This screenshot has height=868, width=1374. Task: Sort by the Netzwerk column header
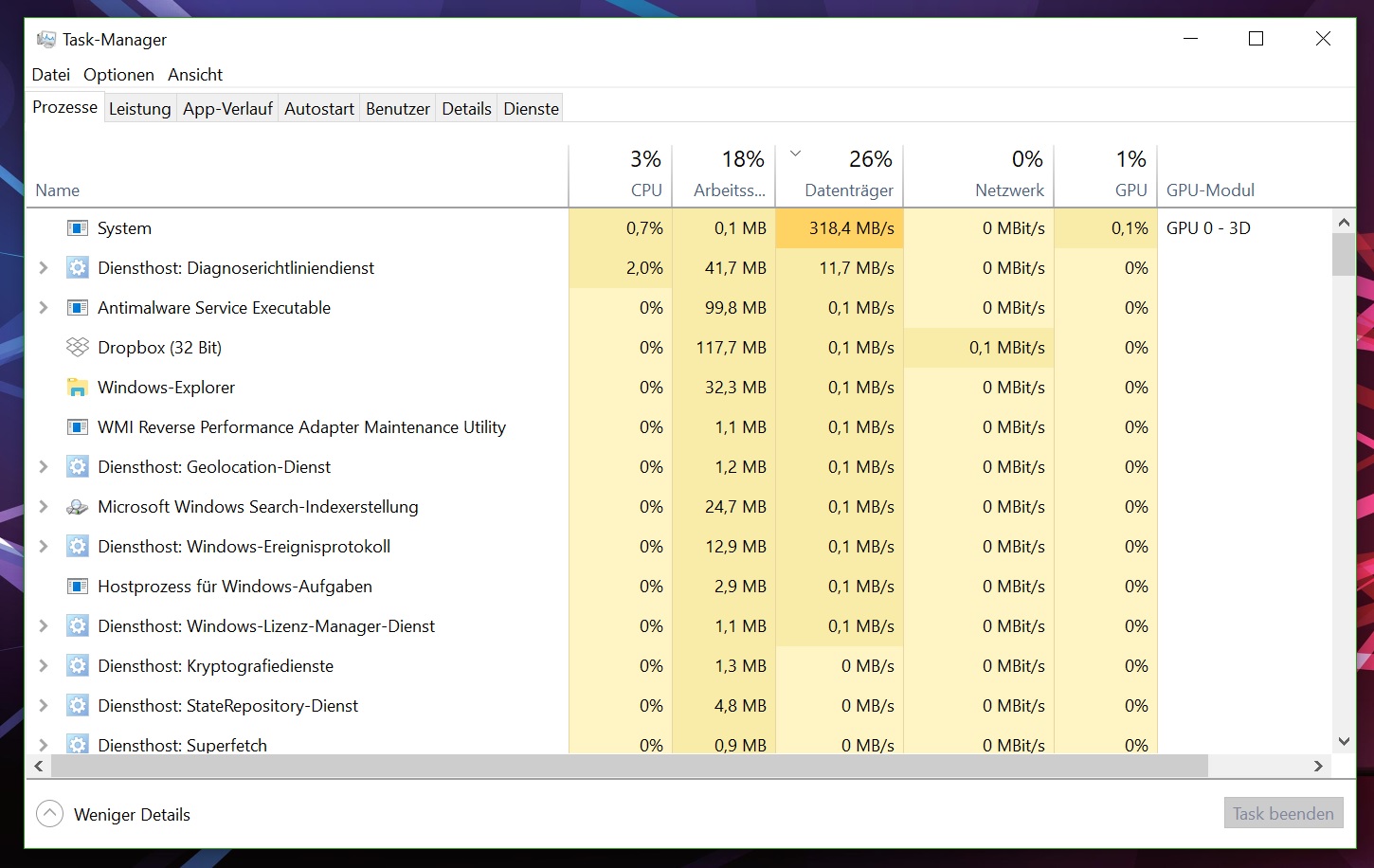point(979,175)
